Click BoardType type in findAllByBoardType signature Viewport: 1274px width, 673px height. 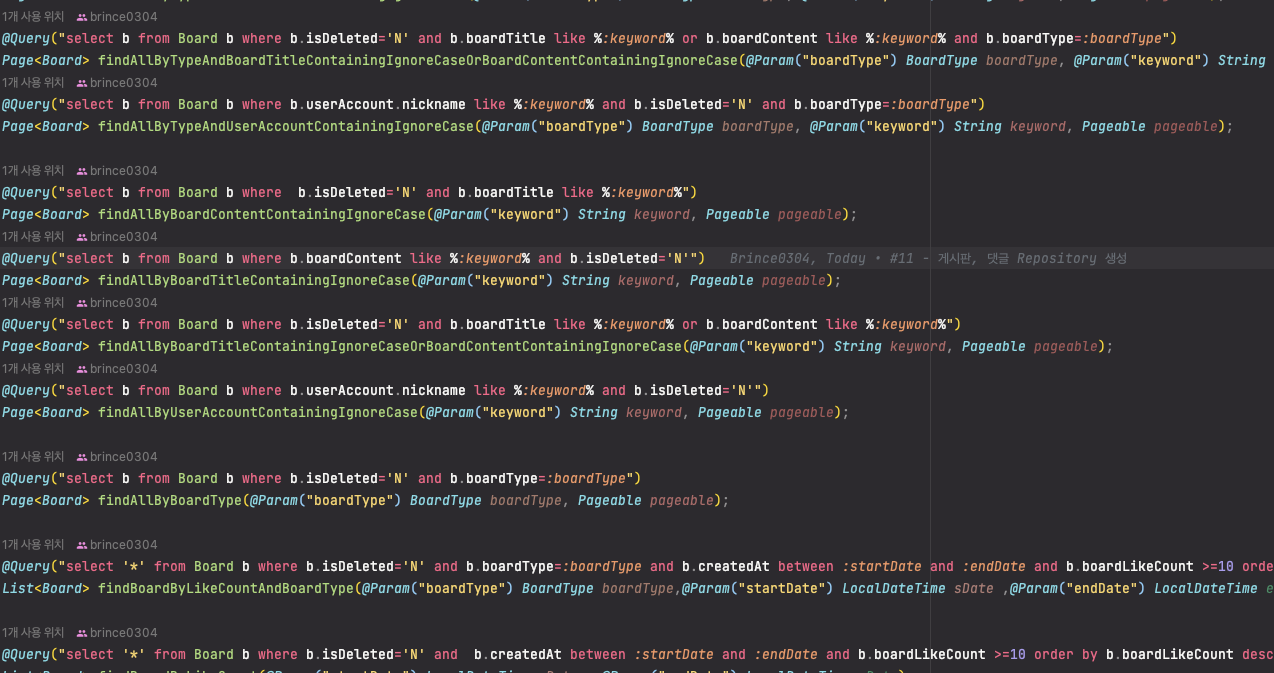click(x=446, y=501)
